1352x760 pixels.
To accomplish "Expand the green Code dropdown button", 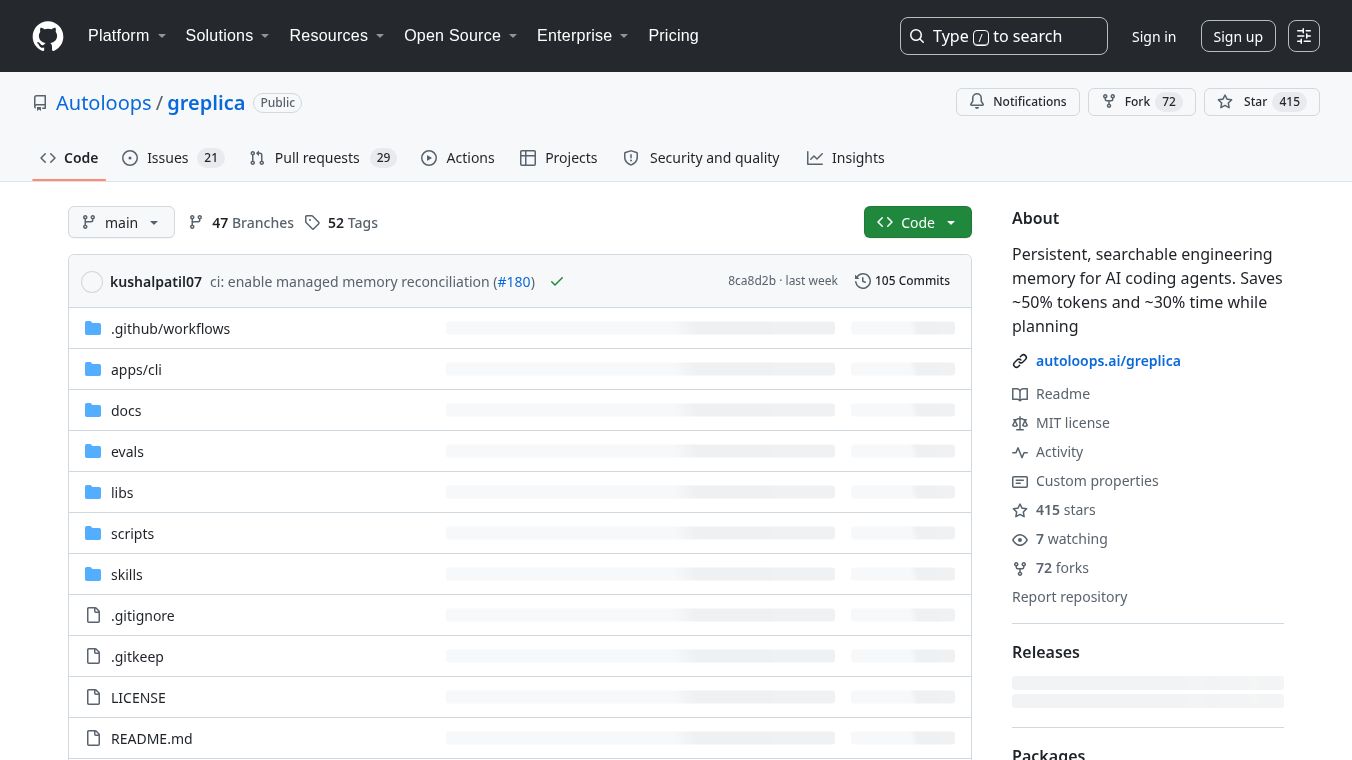I will tap(918, 222).
